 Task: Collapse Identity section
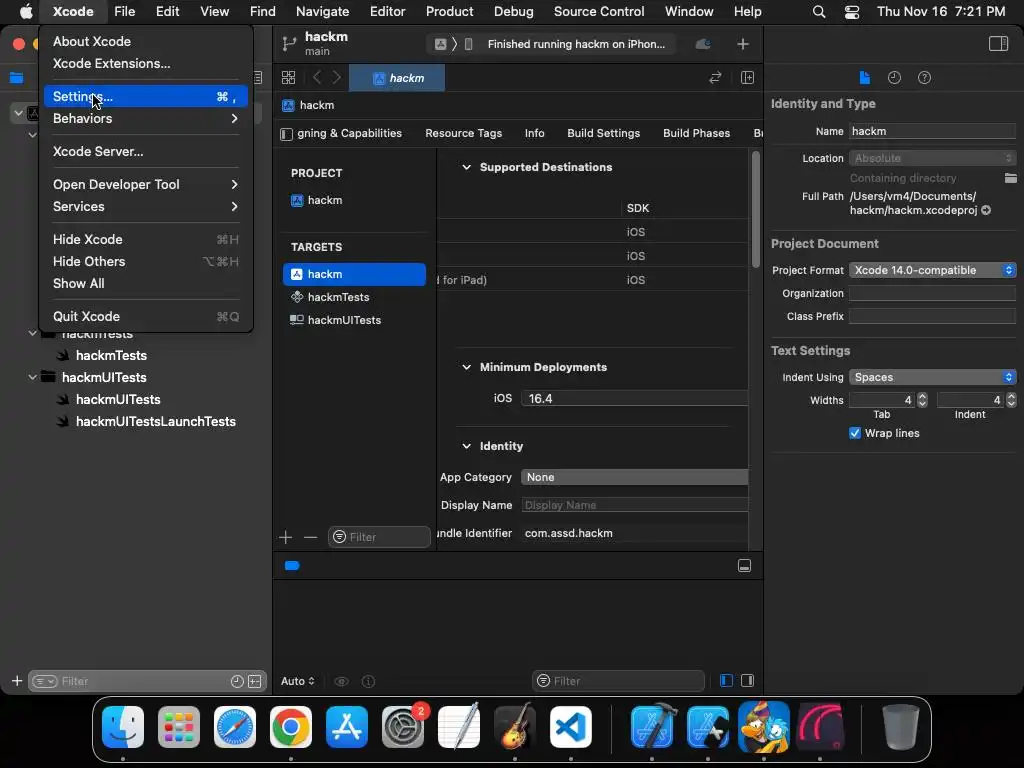466,446
